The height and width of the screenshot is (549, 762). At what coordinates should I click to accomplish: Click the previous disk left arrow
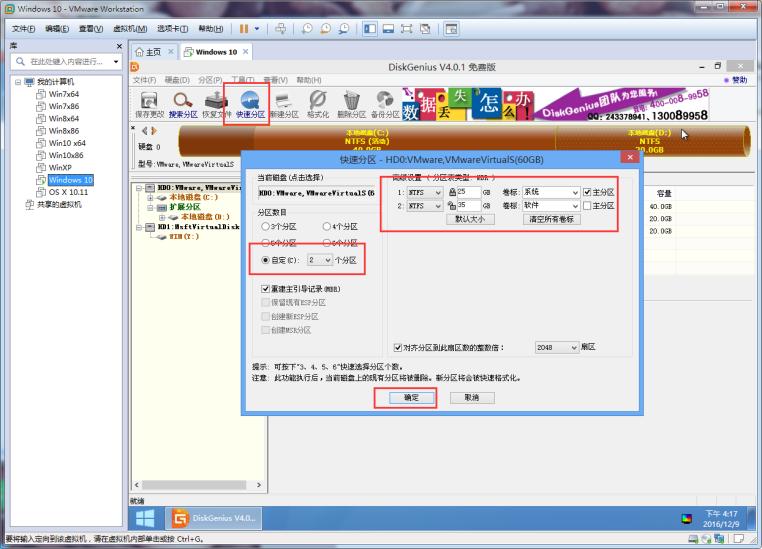coord(144,130)
